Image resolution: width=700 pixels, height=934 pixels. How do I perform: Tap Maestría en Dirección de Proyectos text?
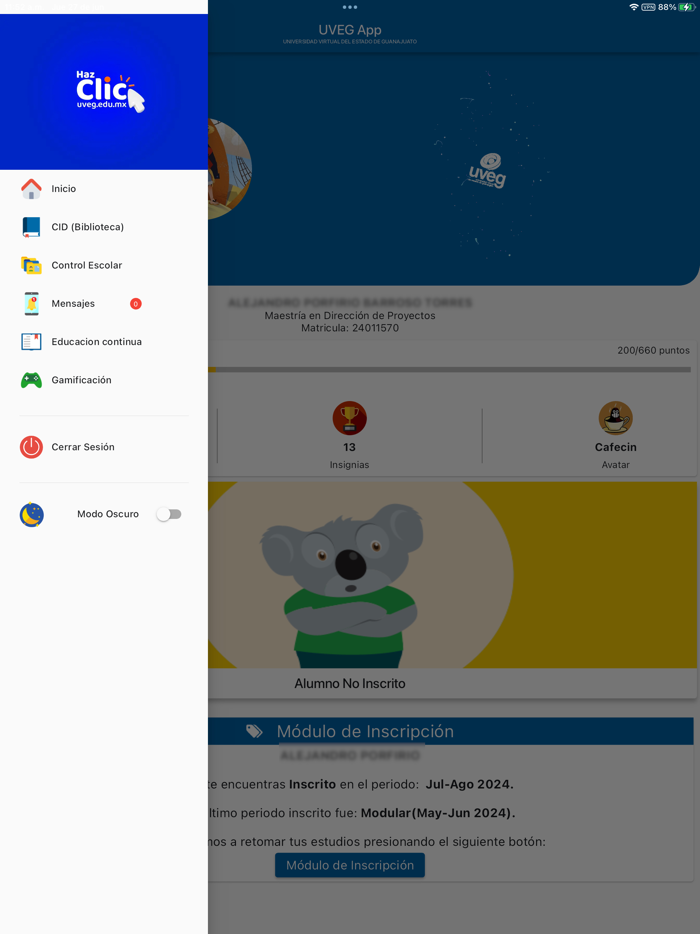click(x=350, y=316)
